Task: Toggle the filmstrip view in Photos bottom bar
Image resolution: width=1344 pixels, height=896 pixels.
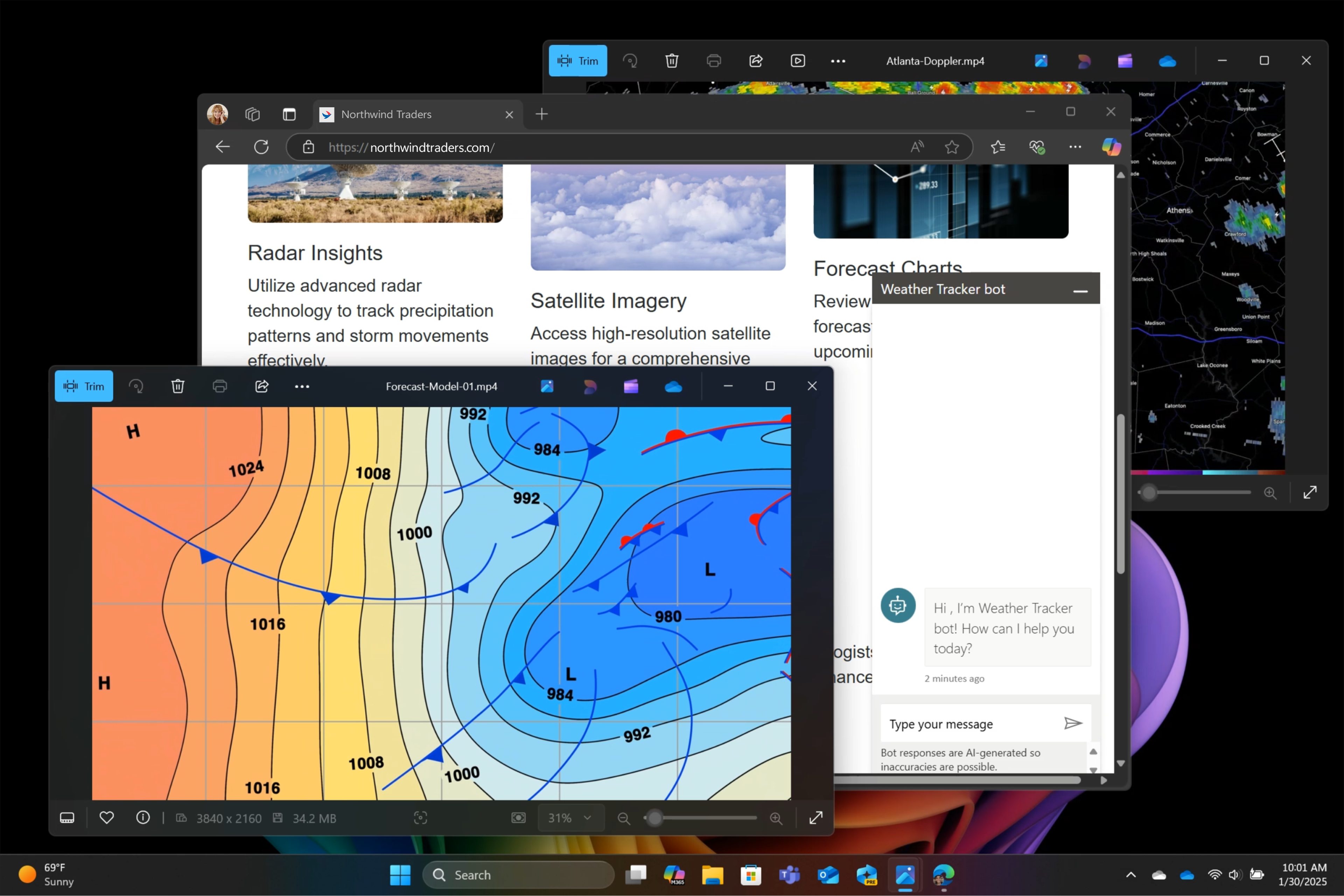Action: (x=67, y=818)
